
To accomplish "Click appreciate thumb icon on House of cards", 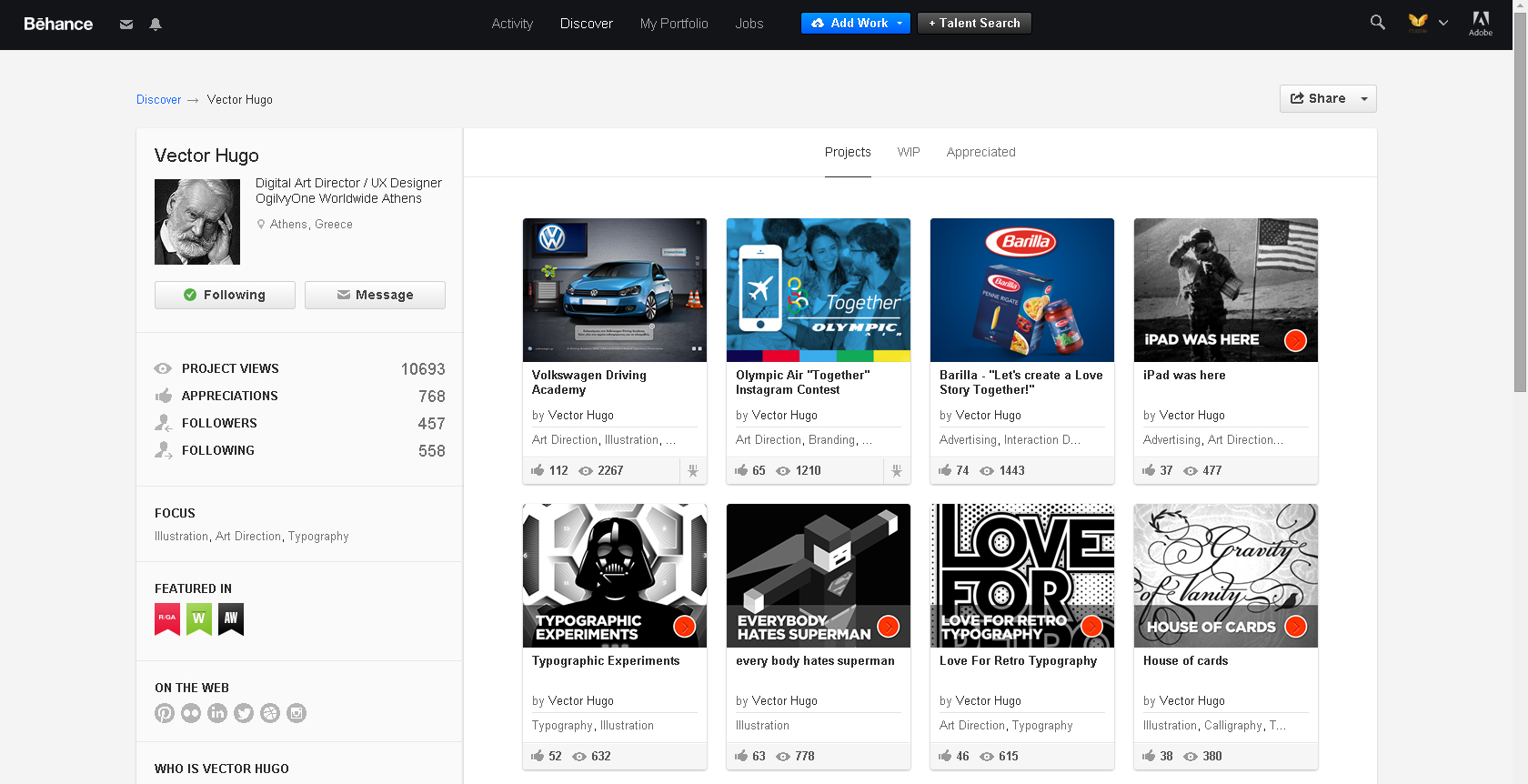I will tap(1149, 756).
